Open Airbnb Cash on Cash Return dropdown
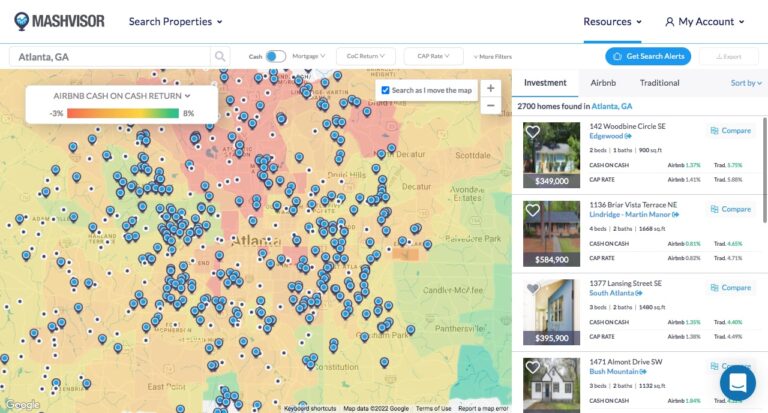768x413 pixels. (x=120, y=95)
